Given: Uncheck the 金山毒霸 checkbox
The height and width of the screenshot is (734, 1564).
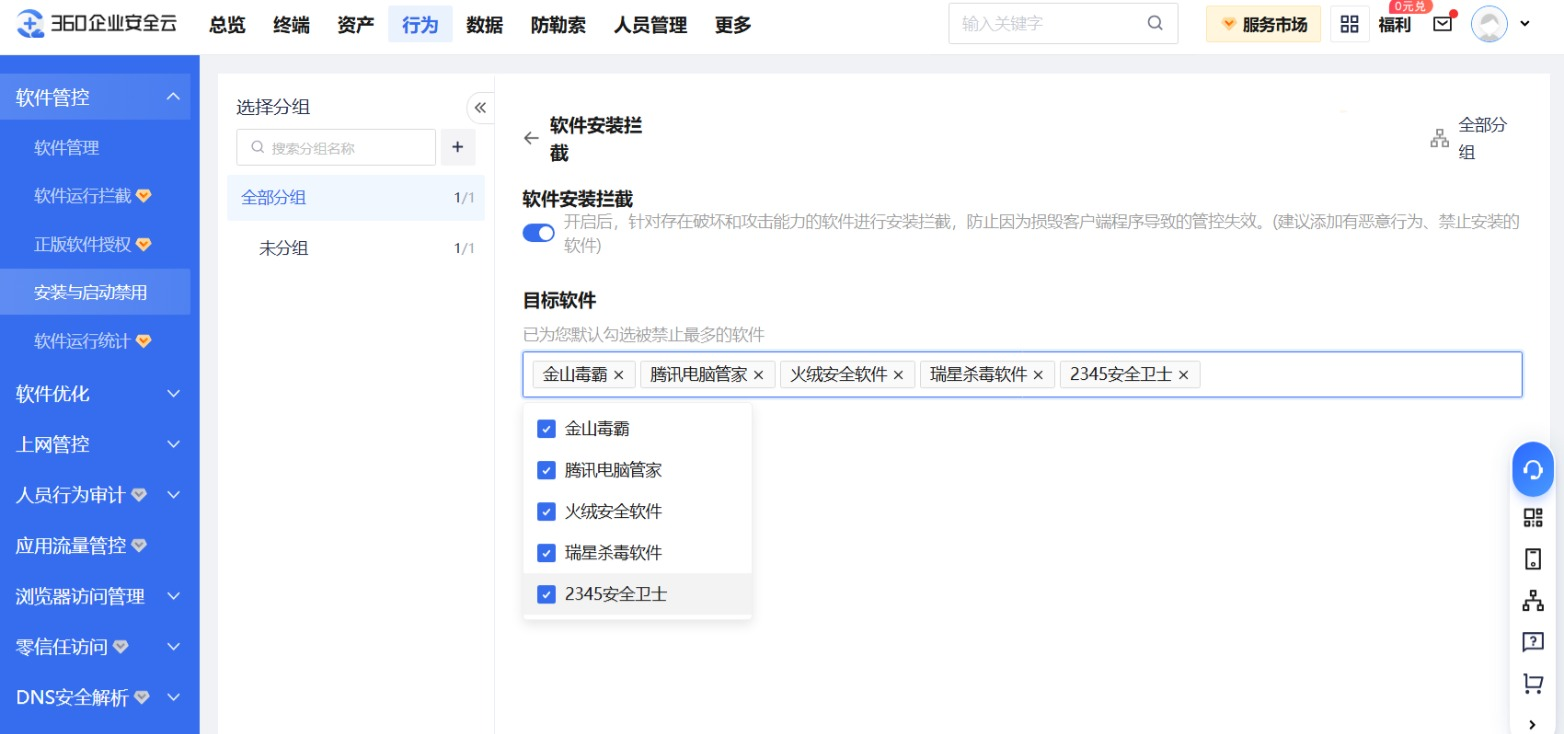Looking at the screenshot, I should [546, 429].
